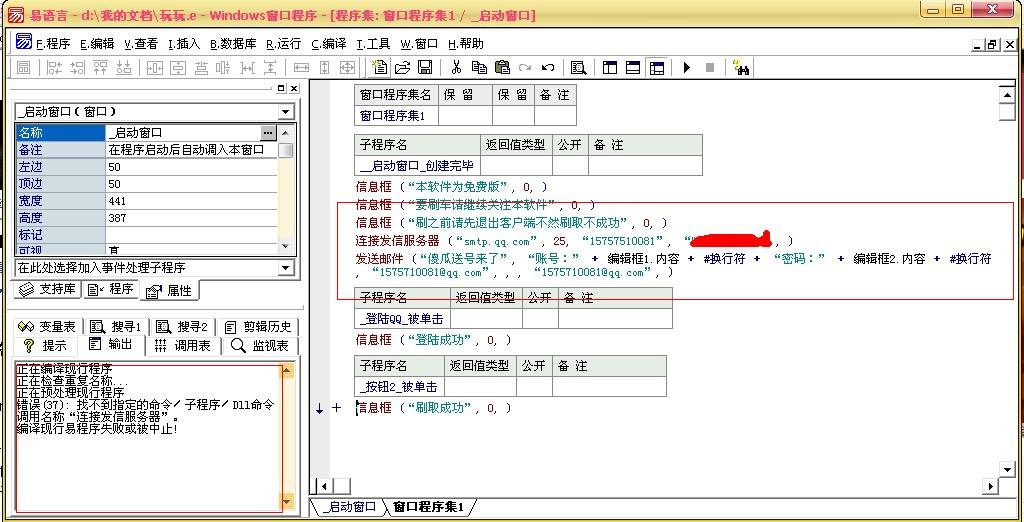Switch to the 属性 tab

(170, 291)
